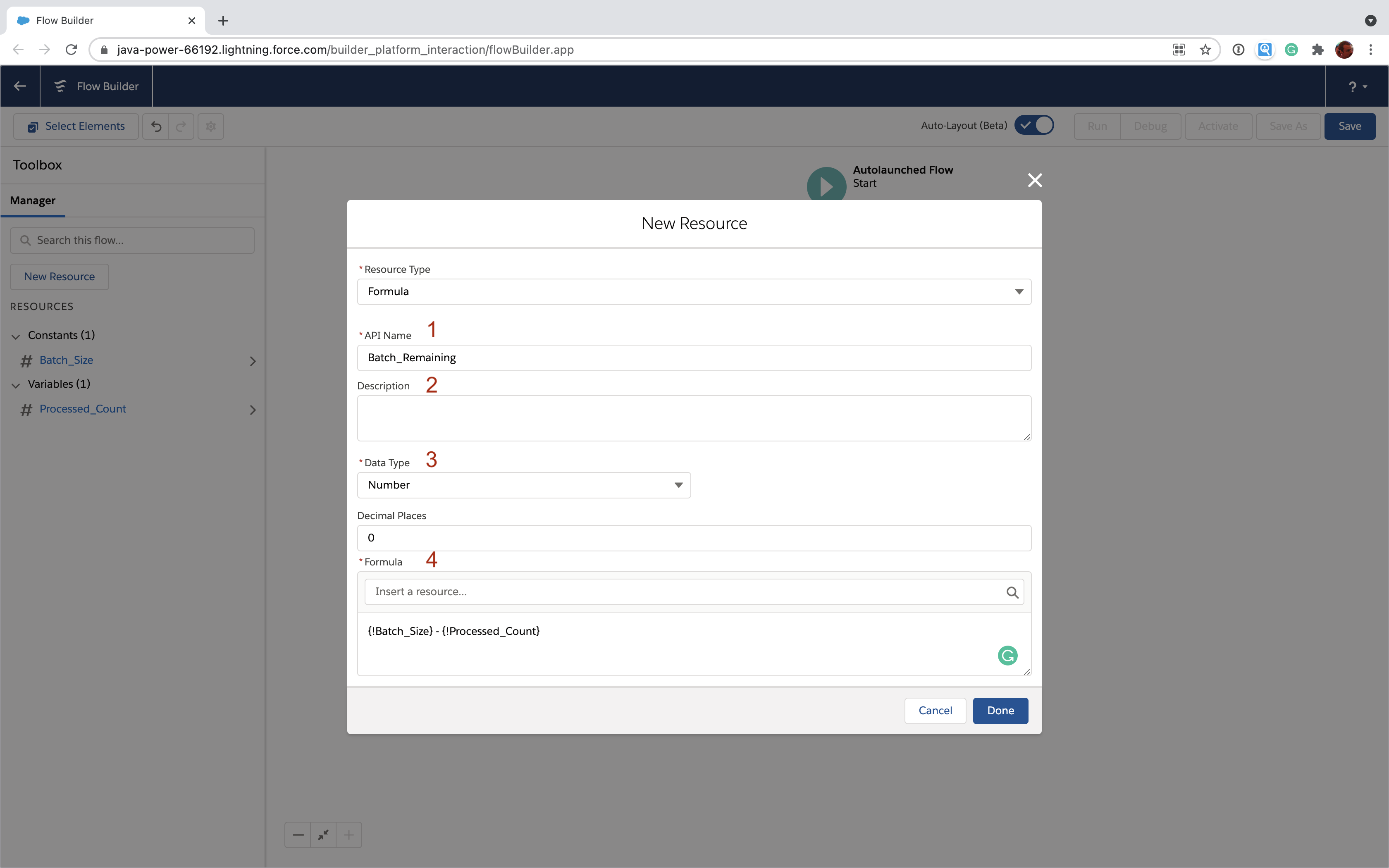Viewport: 1389px width, 868px height.
Task: Click the Flow Builder settings gear icon
Action: [210, 126]
